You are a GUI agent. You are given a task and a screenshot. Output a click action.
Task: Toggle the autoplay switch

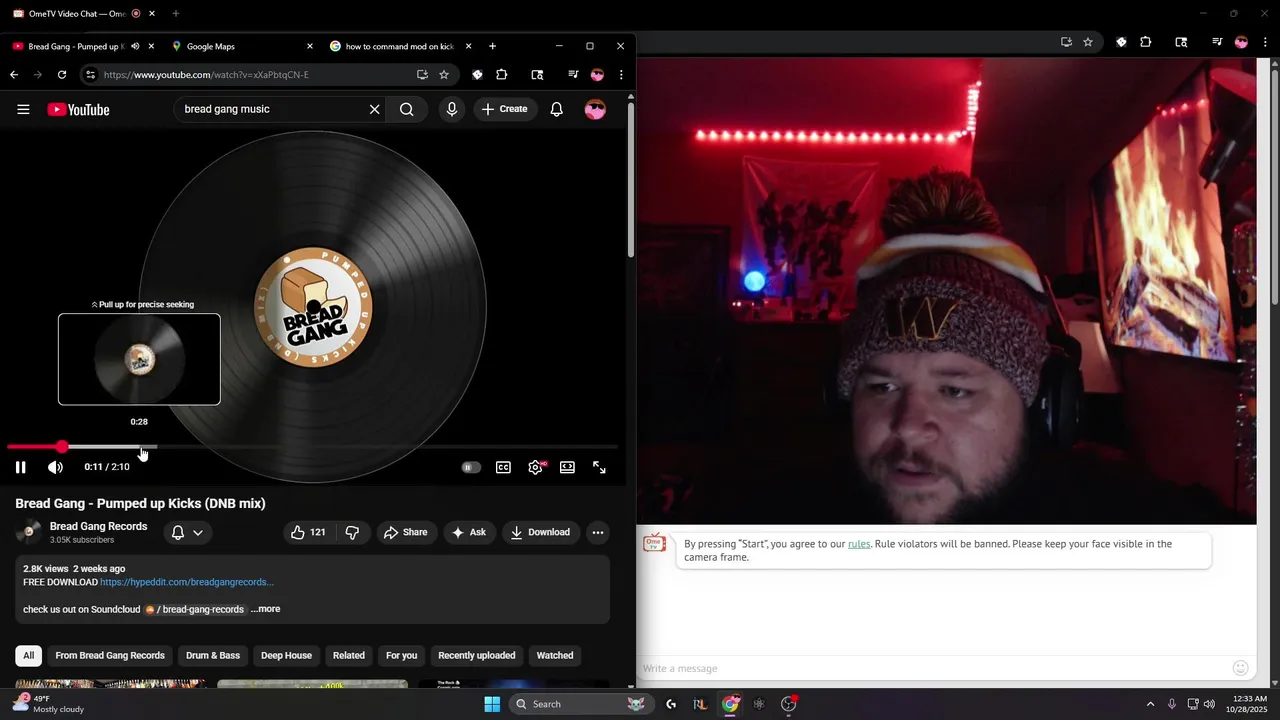tap(471, 467)
